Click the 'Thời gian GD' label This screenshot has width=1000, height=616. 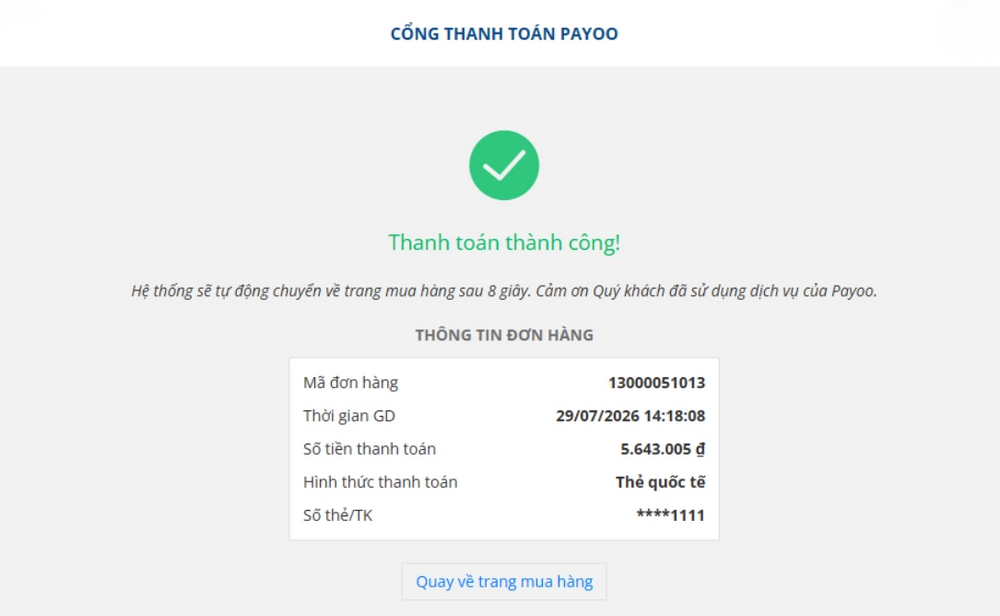pyautogui.click(x=349, y=416)
